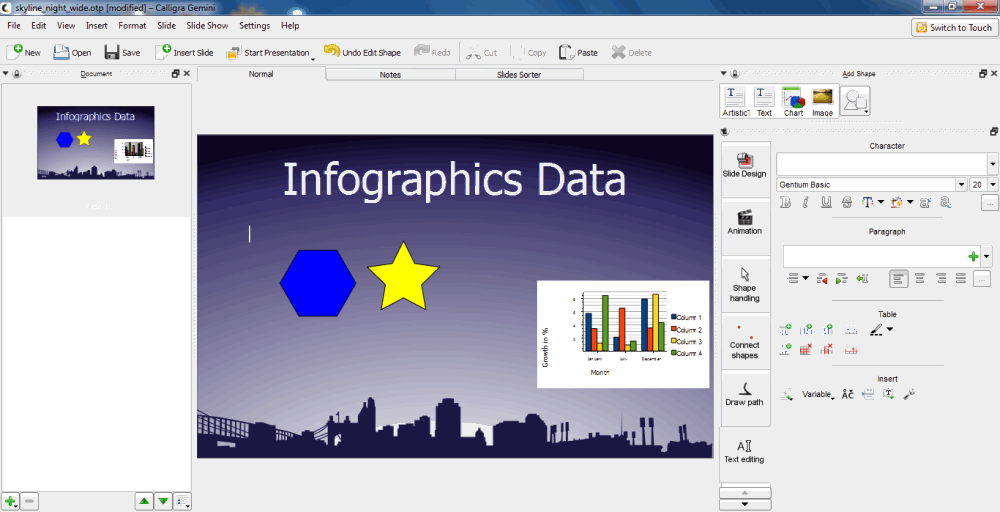This screenshot has width=1000, height=512.
Task: Select the Text editing tool
Action: [744, 453]
